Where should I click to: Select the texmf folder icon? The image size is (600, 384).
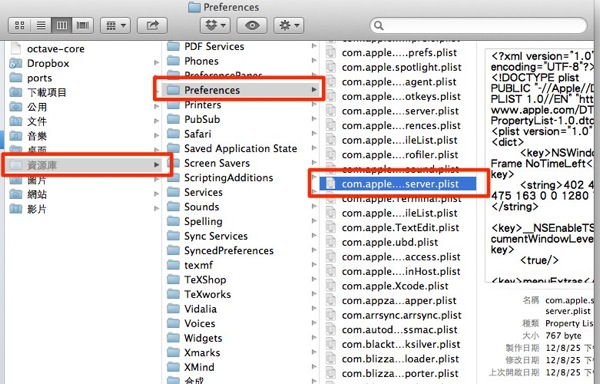173,265
